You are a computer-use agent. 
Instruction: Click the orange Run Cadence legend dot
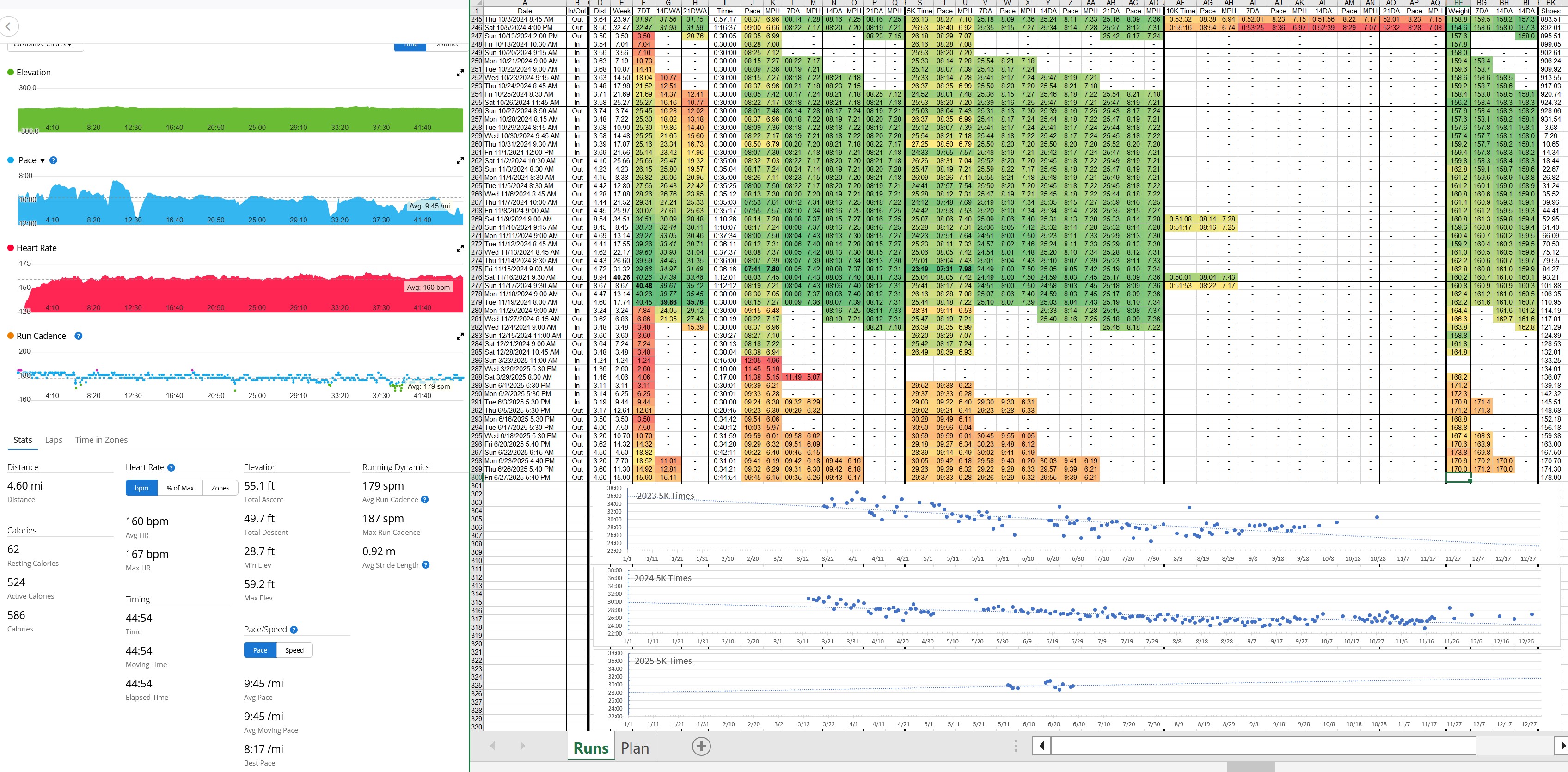[10, 336]
